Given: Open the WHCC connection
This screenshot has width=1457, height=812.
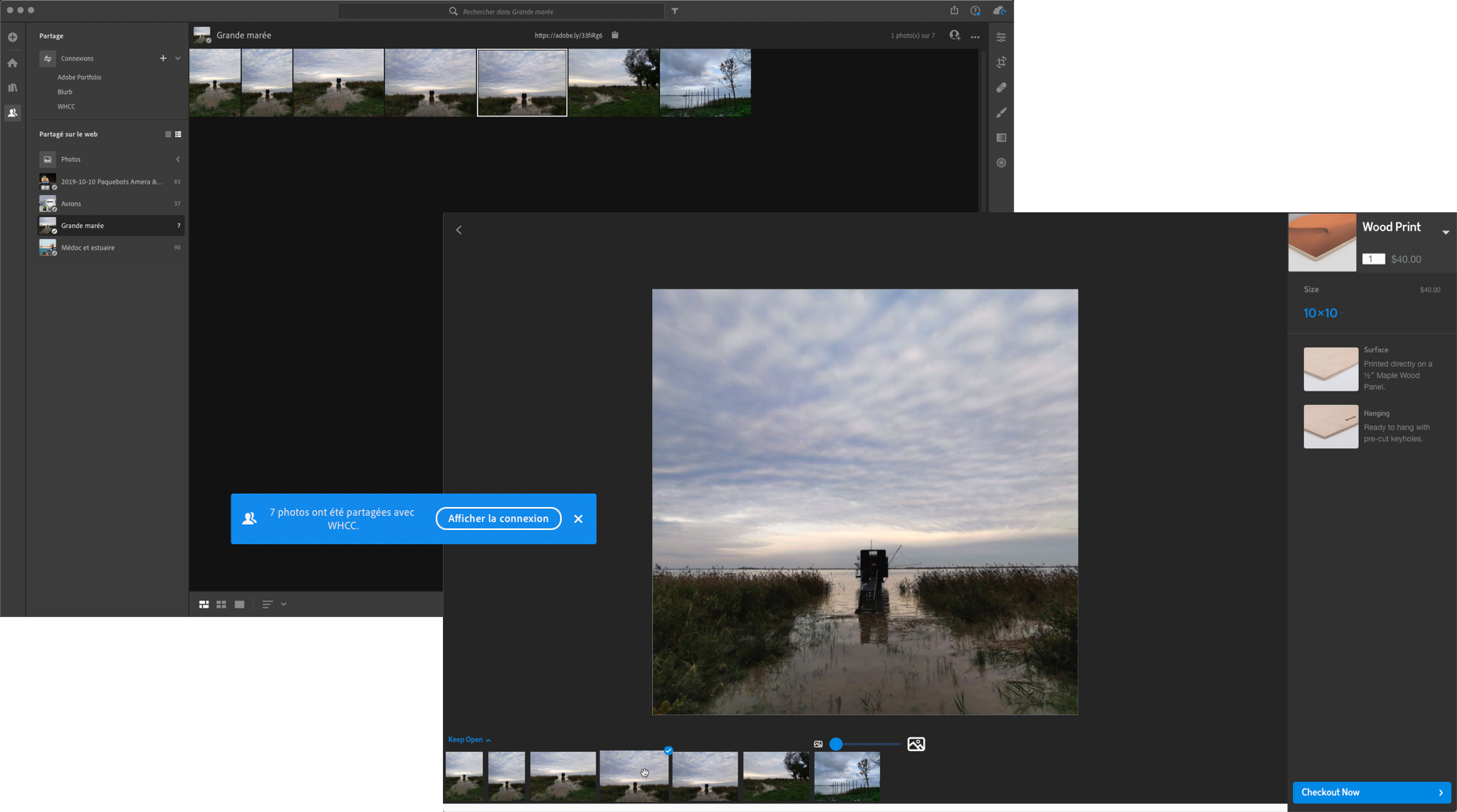Looking at the screenshot, I should pyautogui.click(x=67, y=106).
